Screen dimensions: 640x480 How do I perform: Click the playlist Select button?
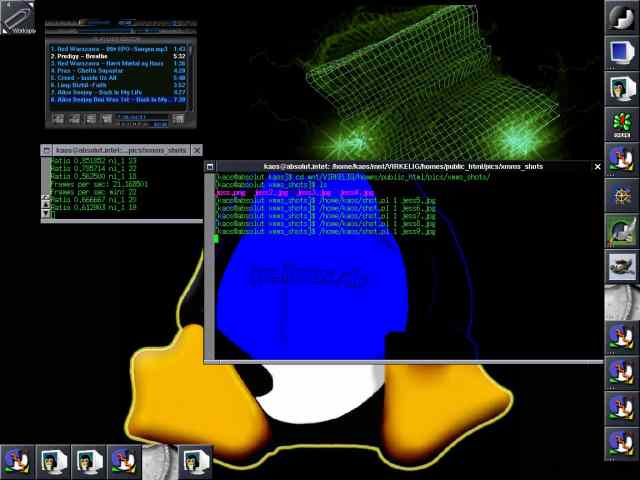[x=91, y=119]
